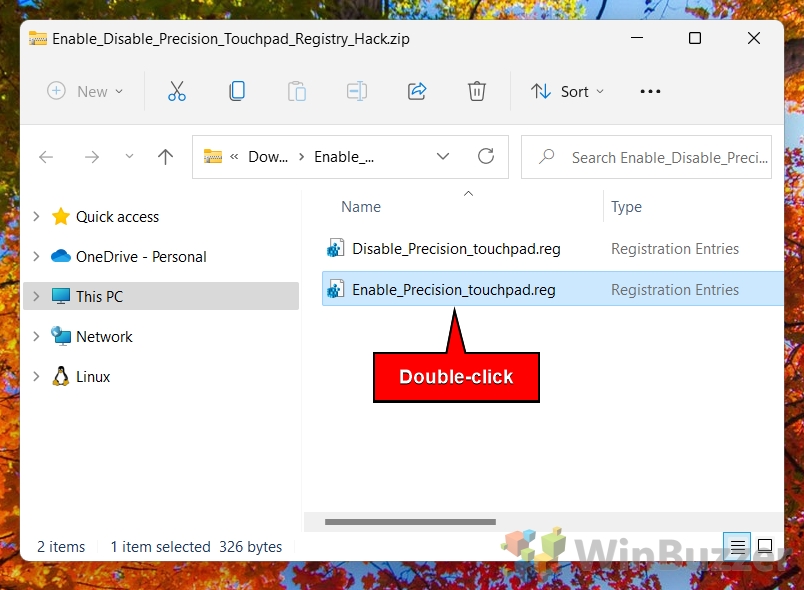Screen dimensions: 804x590
Task: Go back using the back arrow
Action: [46, 156]
